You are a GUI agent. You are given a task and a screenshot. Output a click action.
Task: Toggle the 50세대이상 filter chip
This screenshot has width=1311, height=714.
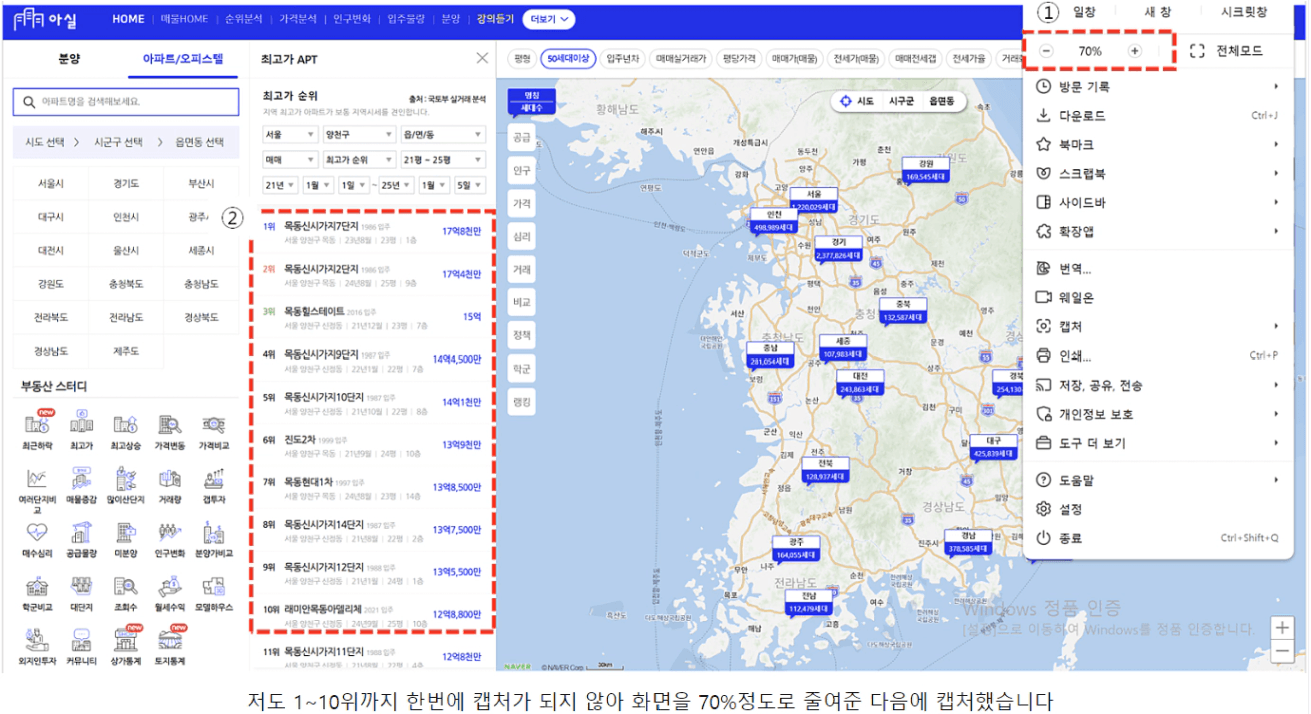pos(566,59)
